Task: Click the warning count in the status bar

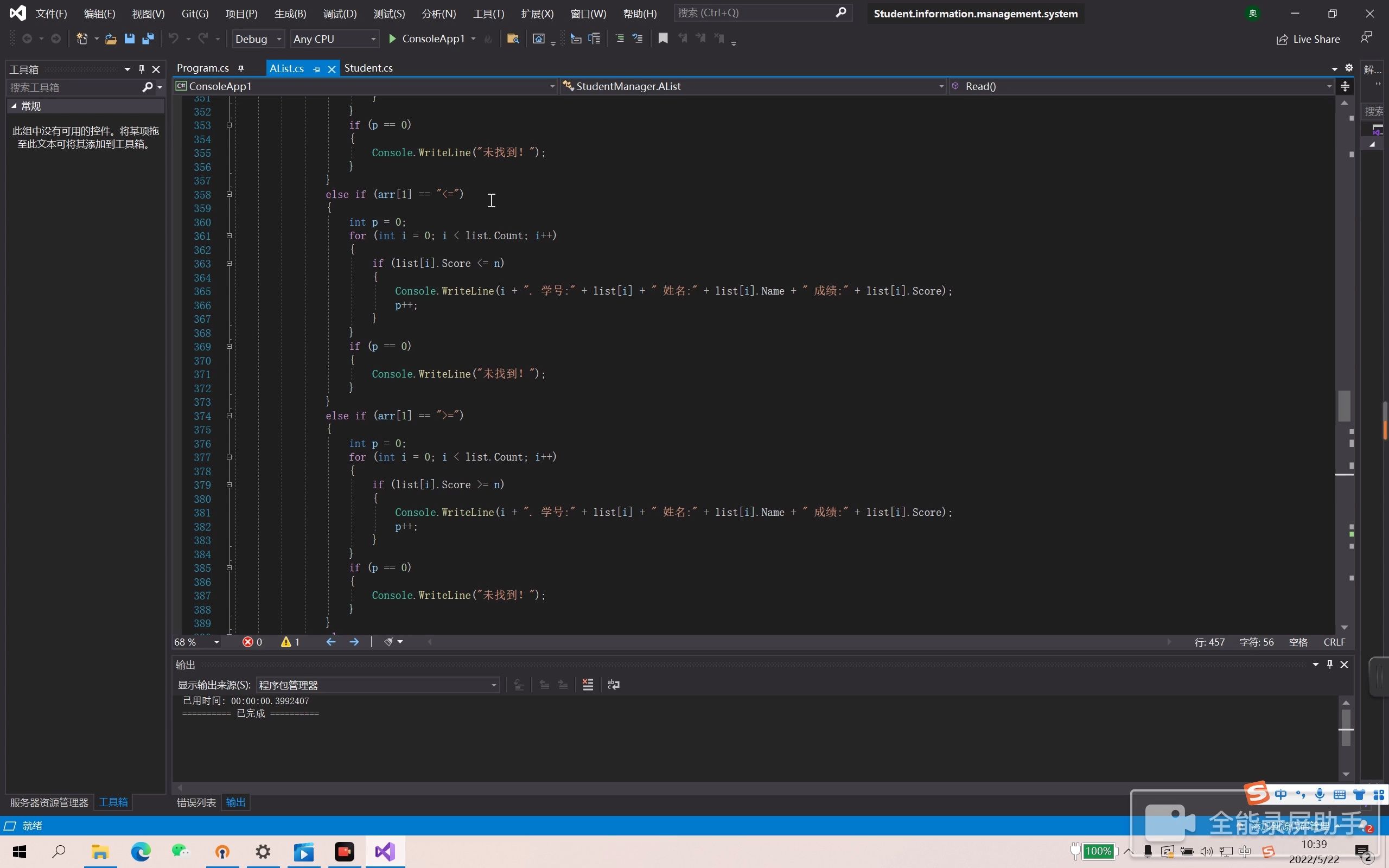Action: [290, 642]
